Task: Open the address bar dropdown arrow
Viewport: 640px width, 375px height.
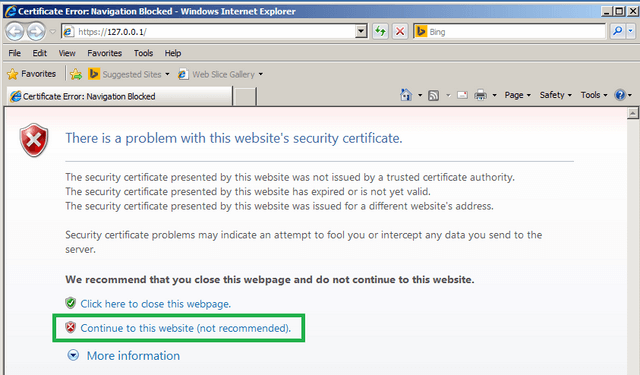Action: coord(361,31)
